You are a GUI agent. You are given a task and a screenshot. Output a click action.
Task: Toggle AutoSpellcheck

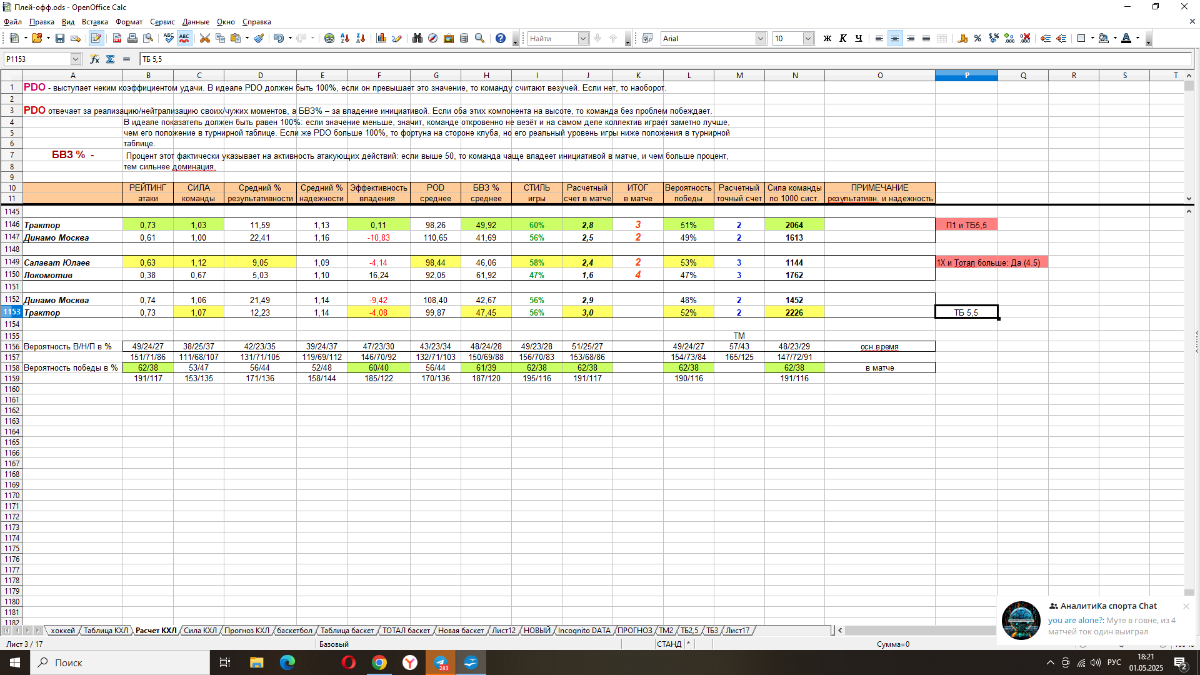point(184,38)
